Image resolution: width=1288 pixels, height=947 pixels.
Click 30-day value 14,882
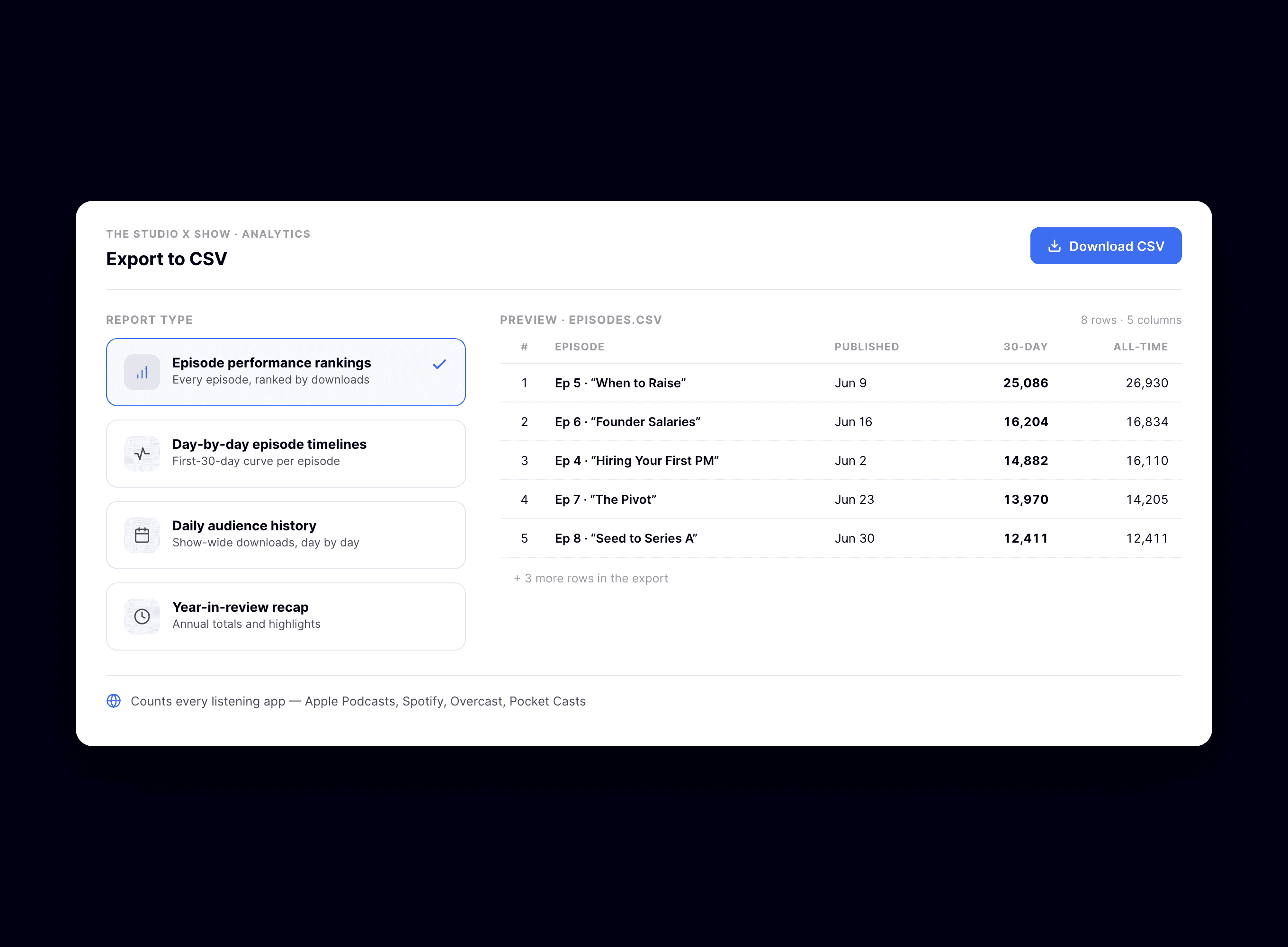[x=1026, y=460]
